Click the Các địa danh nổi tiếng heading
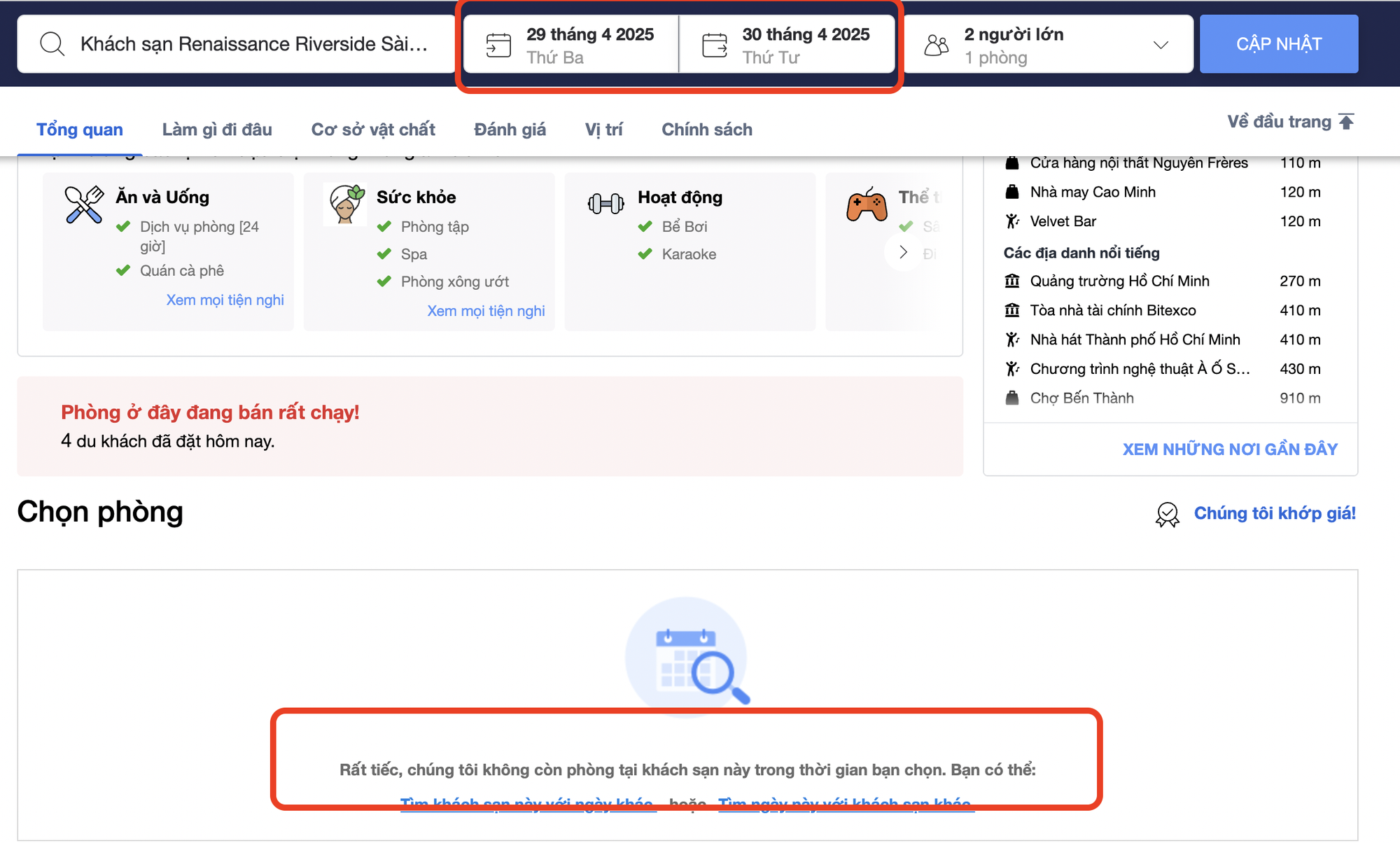The image size is (1400, 843). pos(1081,253)
